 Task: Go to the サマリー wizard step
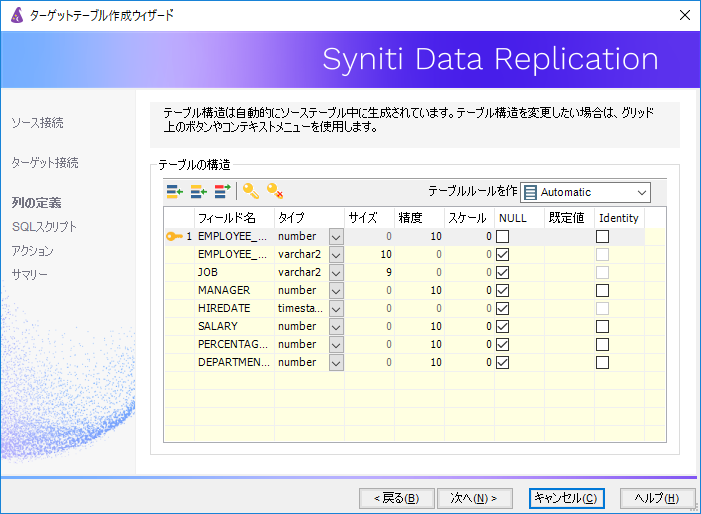pos(30,274)
